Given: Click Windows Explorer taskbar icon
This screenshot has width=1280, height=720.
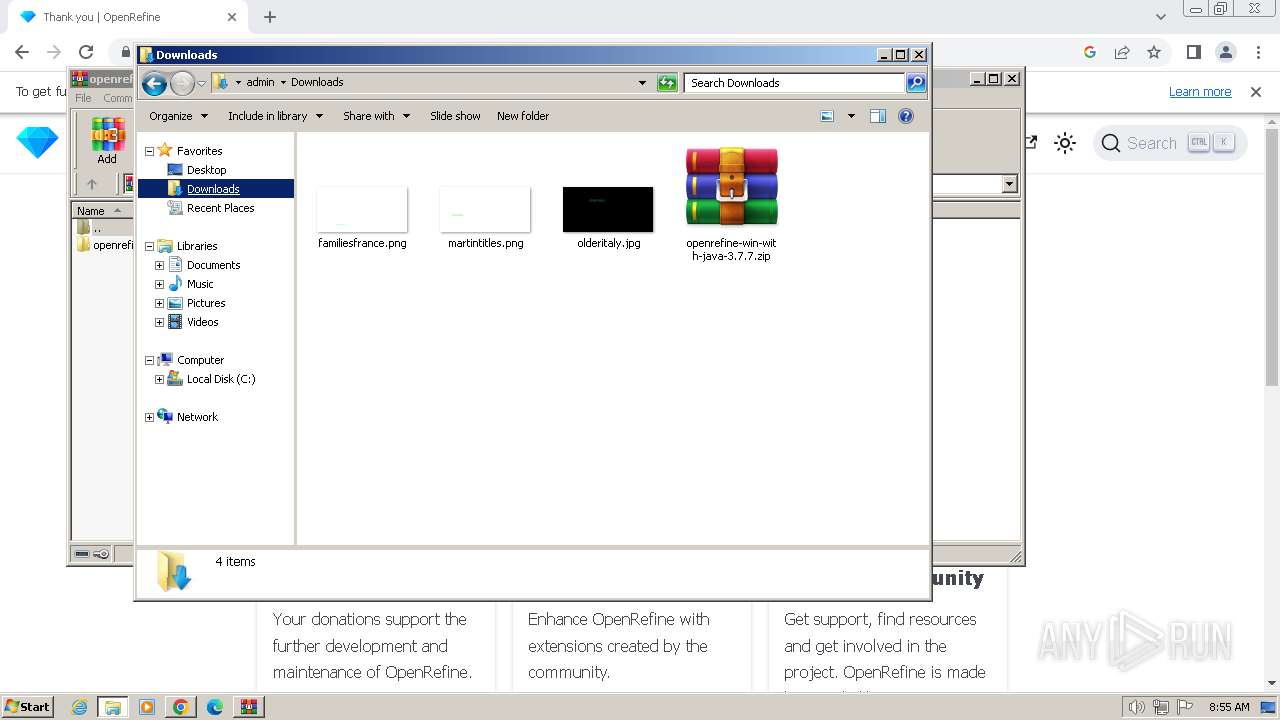Looking at the screenshot, I should [113, 707].
